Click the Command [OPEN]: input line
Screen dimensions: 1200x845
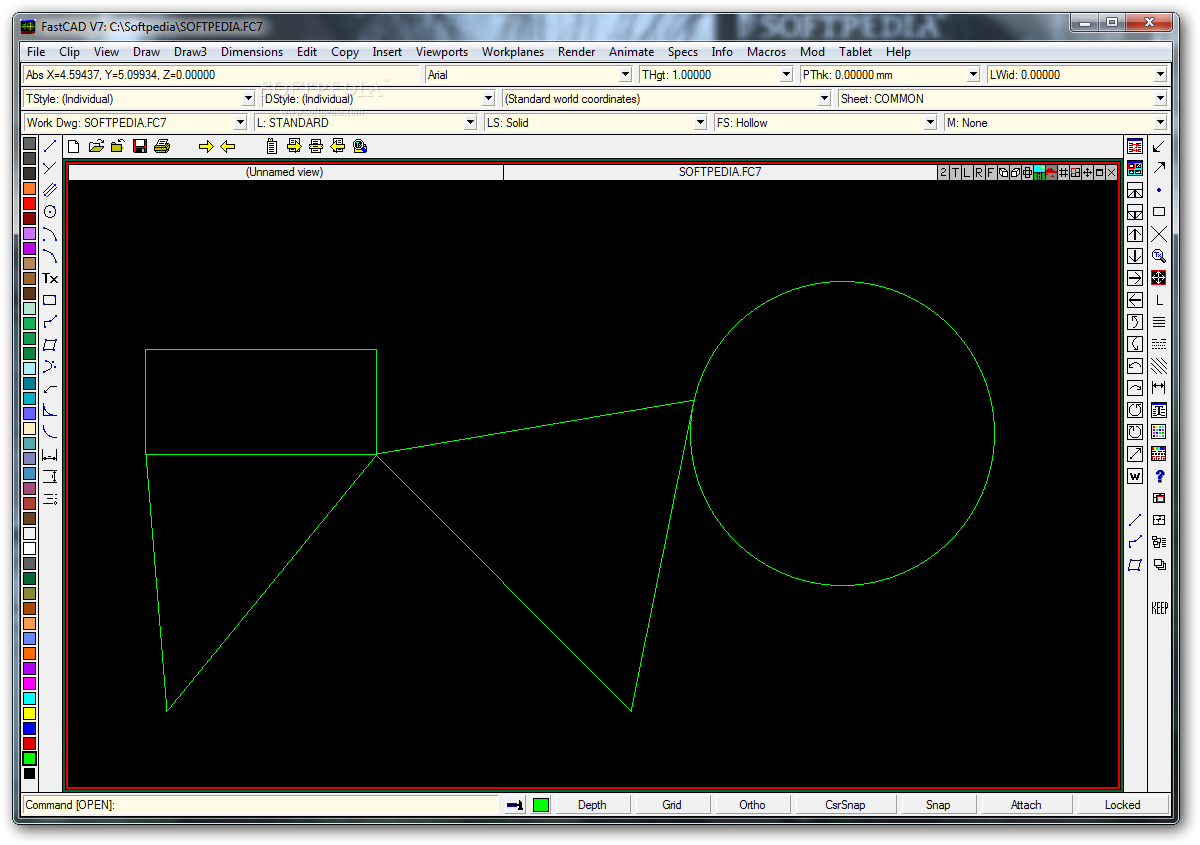pos(260,804)
